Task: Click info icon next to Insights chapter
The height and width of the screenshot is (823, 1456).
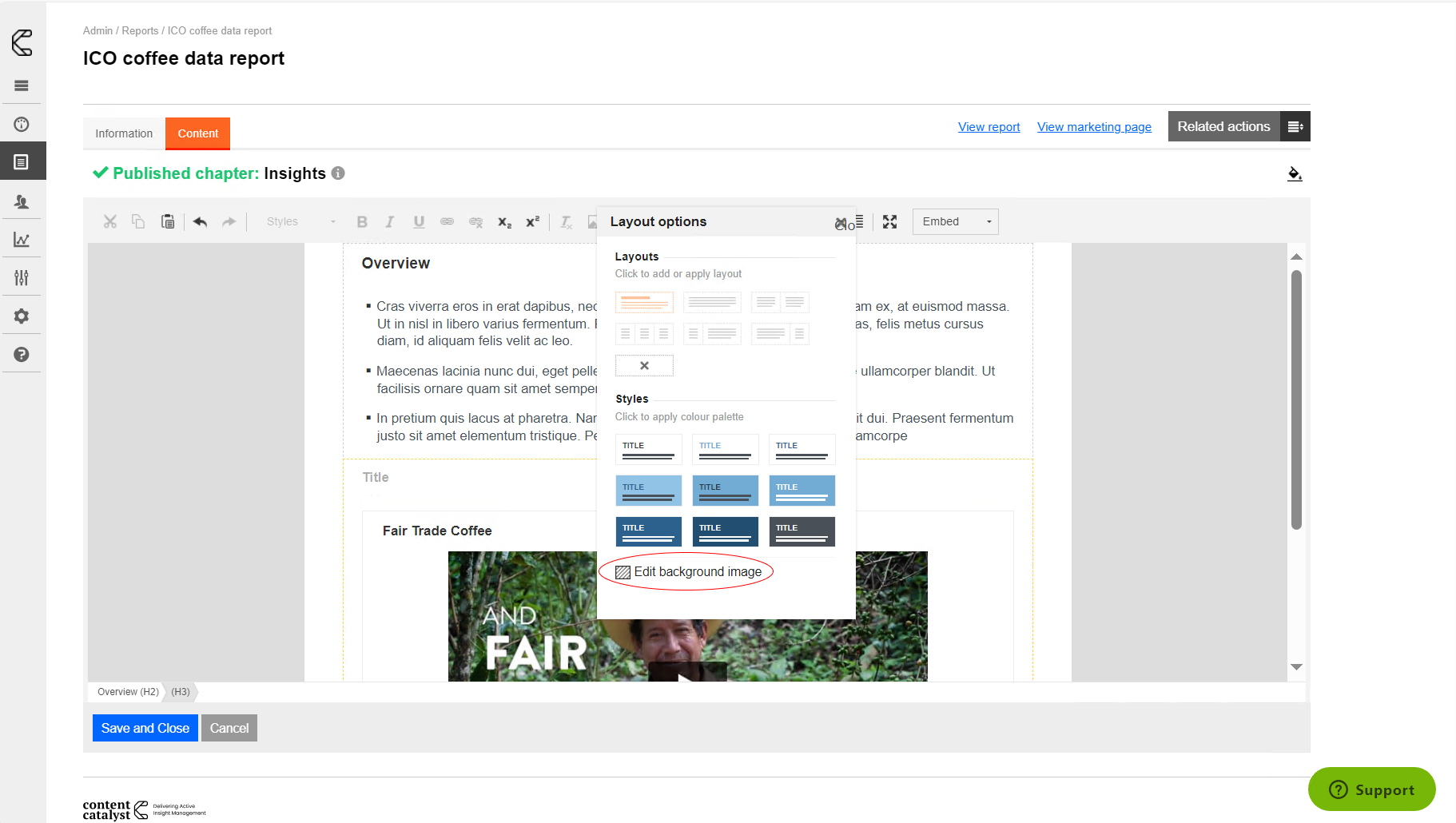Action: point(338,173)
